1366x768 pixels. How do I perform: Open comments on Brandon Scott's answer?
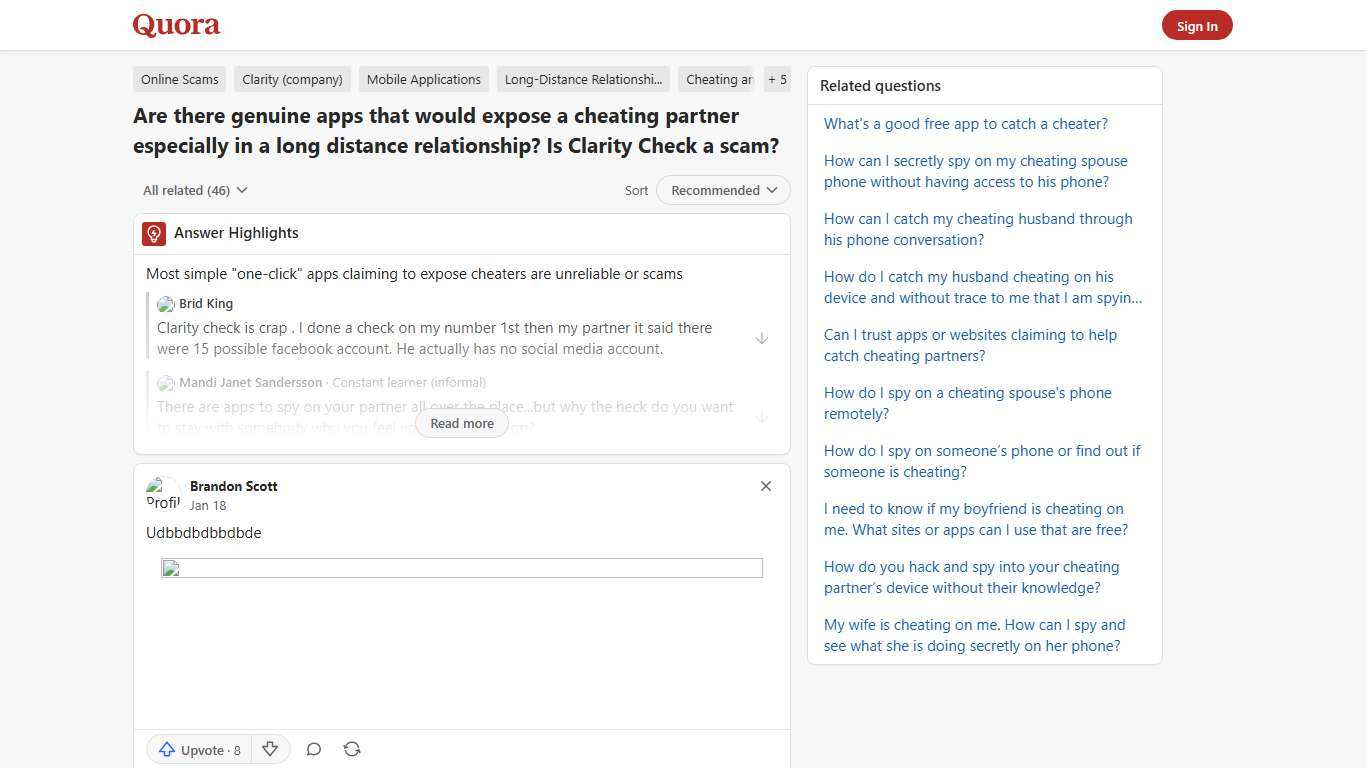pos(313,749)
